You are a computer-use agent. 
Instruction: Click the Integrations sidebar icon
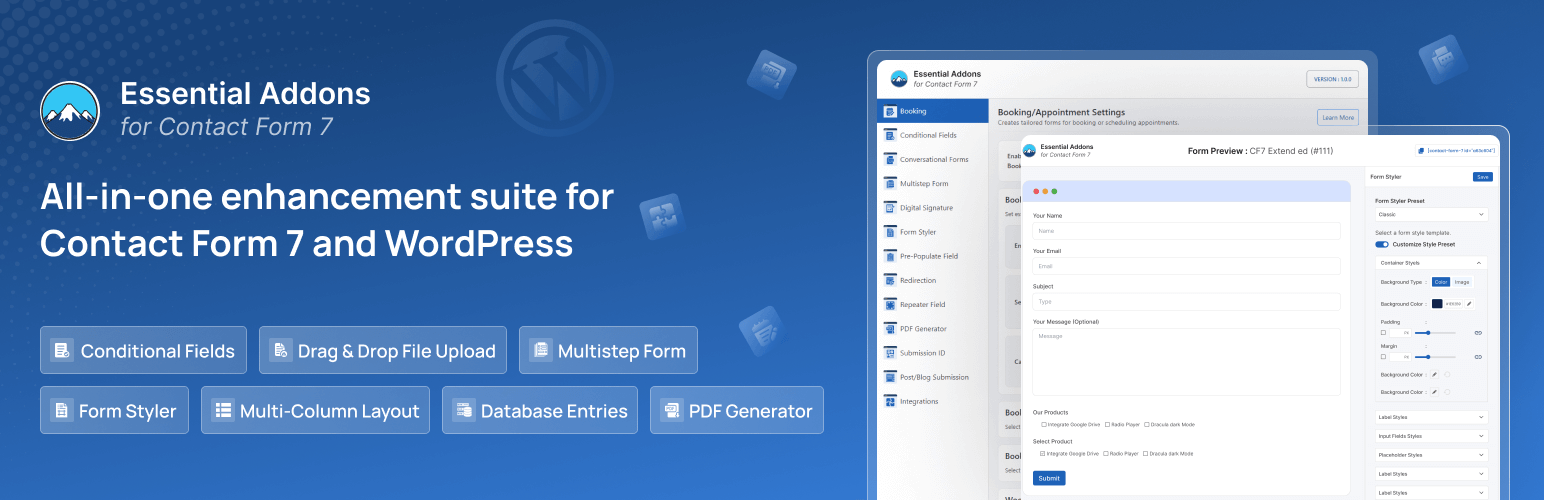(890, 401)
